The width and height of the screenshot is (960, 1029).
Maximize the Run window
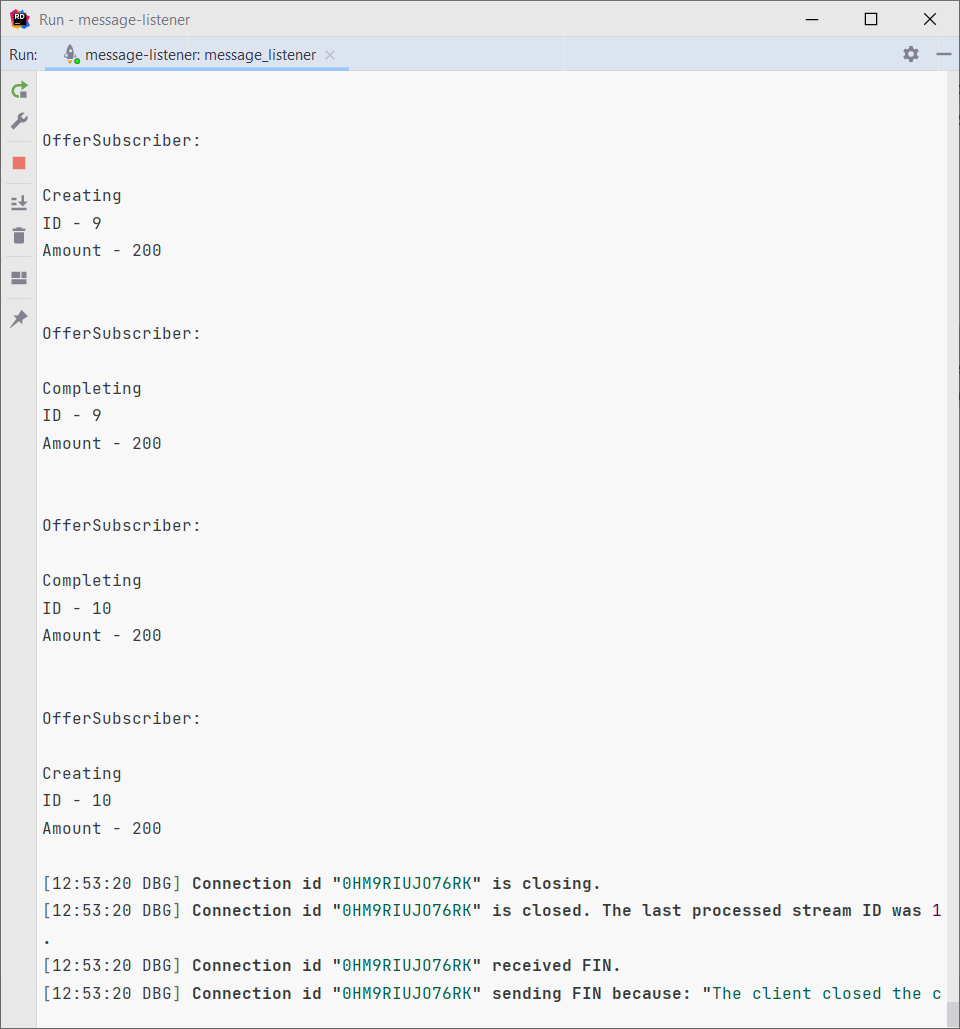tap(870, 18)
